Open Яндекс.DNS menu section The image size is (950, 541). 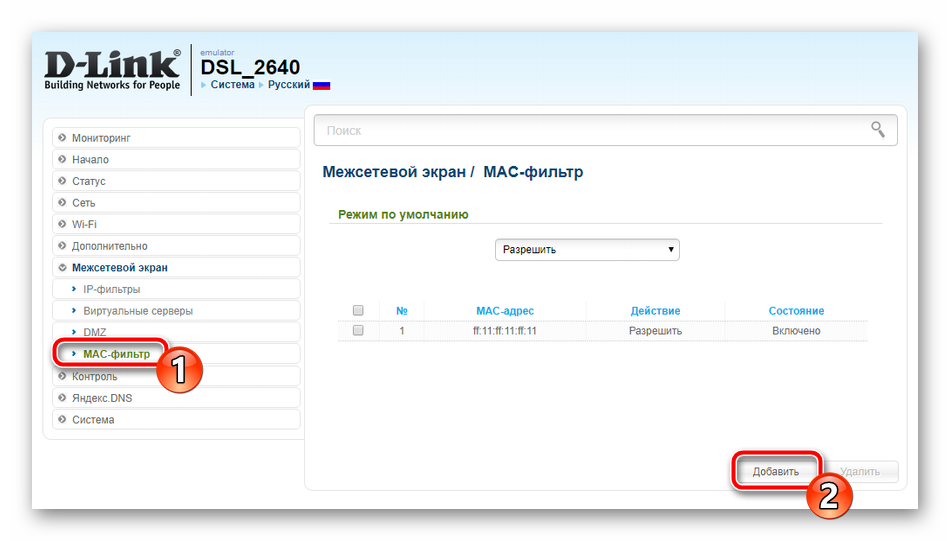[x=176, y=397]
